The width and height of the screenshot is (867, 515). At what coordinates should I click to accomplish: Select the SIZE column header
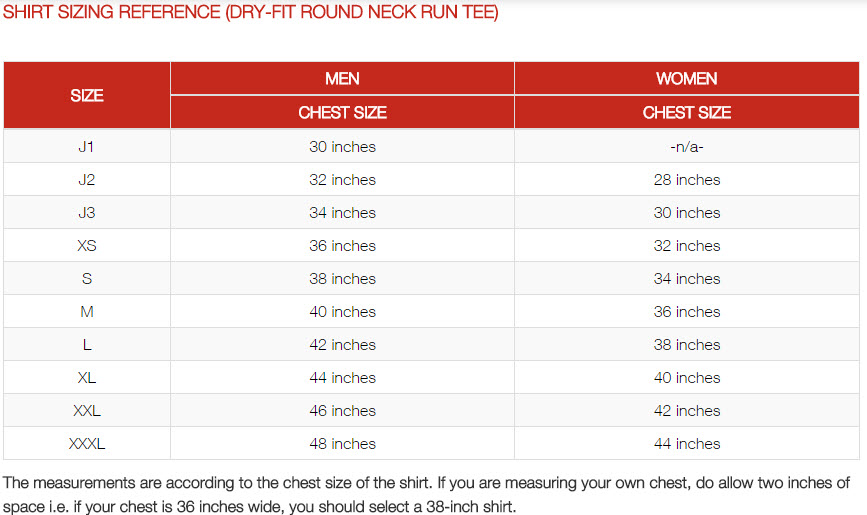tap(87, 95)
